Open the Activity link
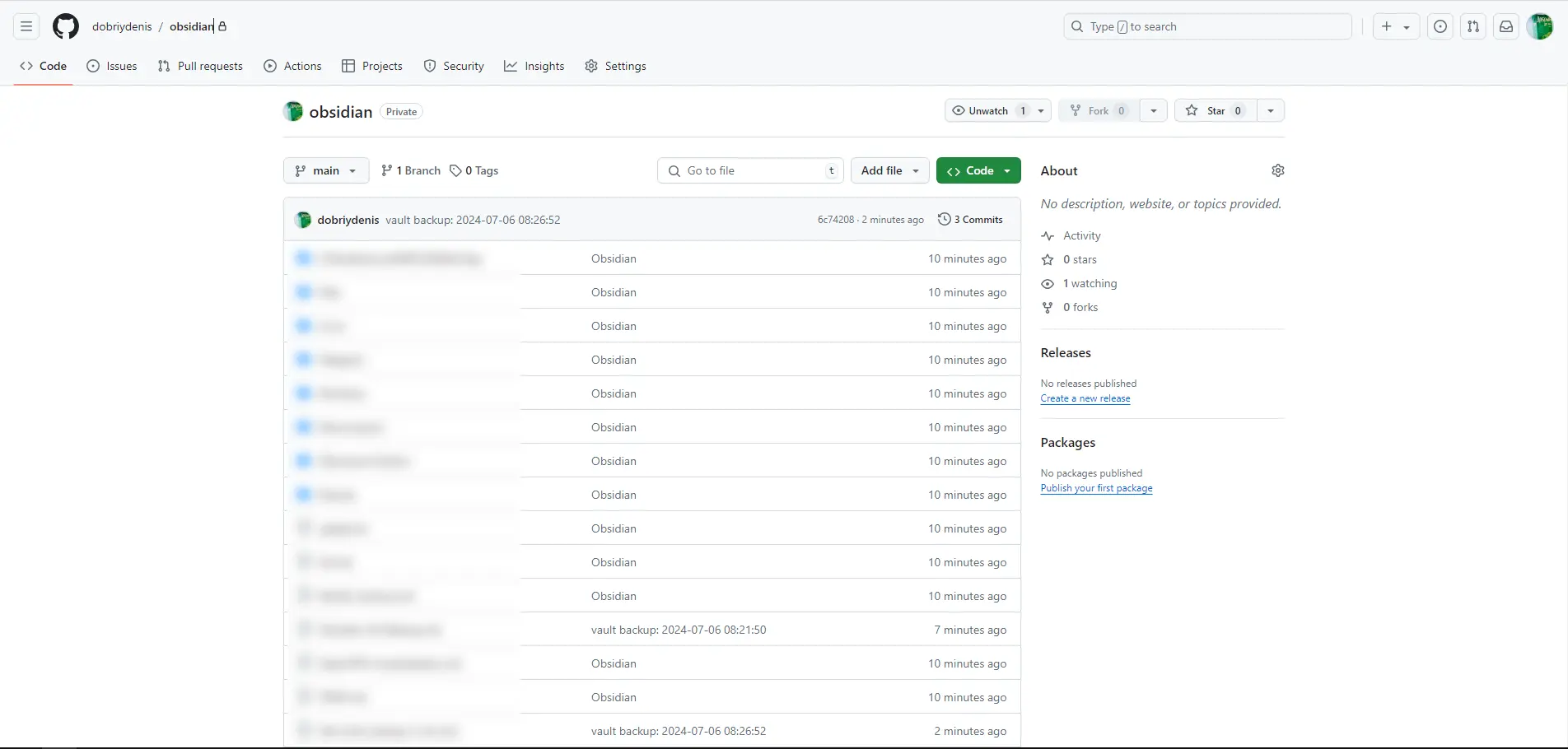This screenshot has width=1568, height=749. coord(1081,235)
